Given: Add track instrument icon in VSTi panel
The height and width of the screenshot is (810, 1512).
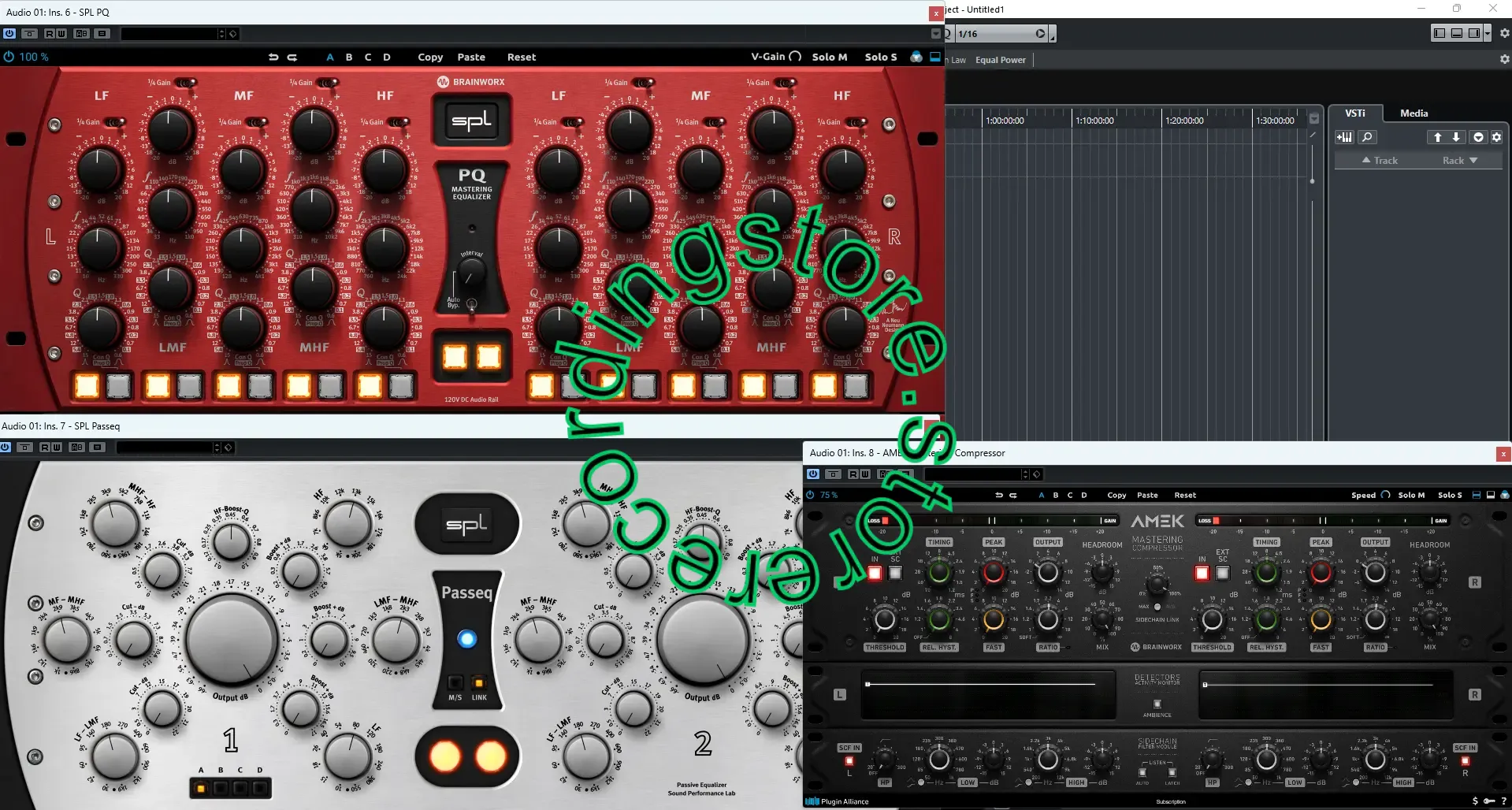Looking at the screenshot, I should coord(1344,137).
